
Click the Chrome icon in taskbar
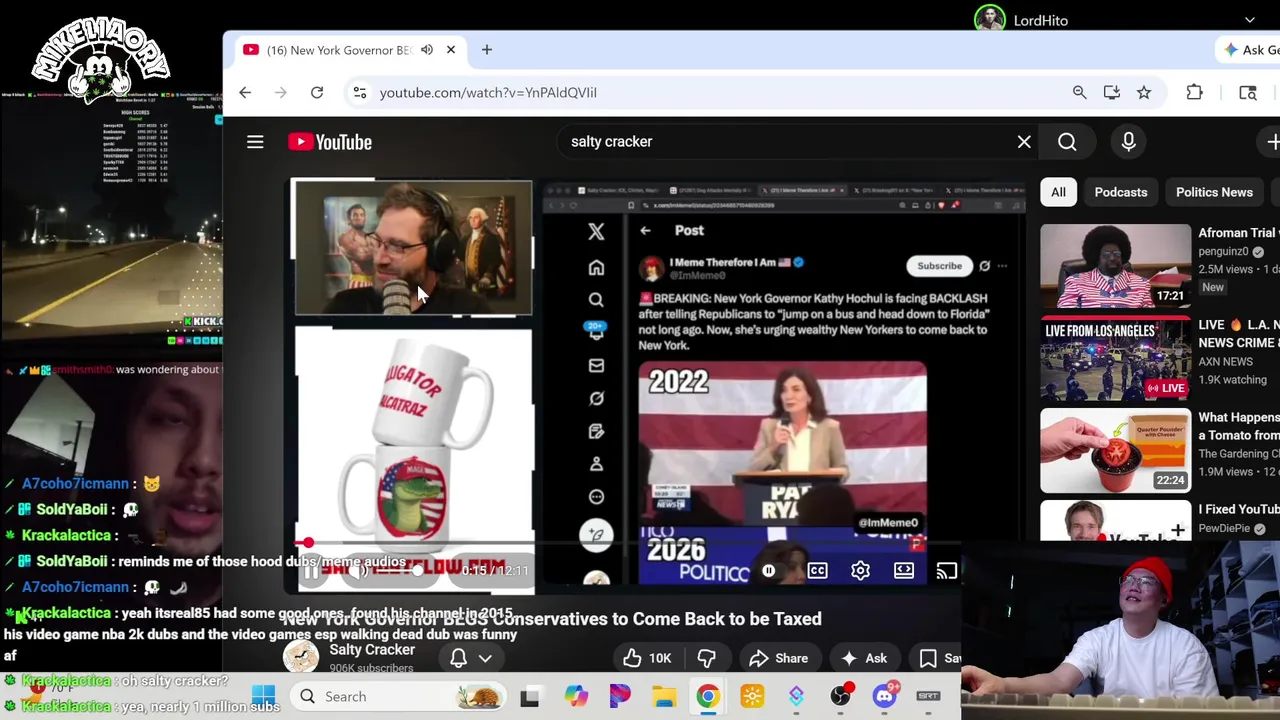(707, 696)
